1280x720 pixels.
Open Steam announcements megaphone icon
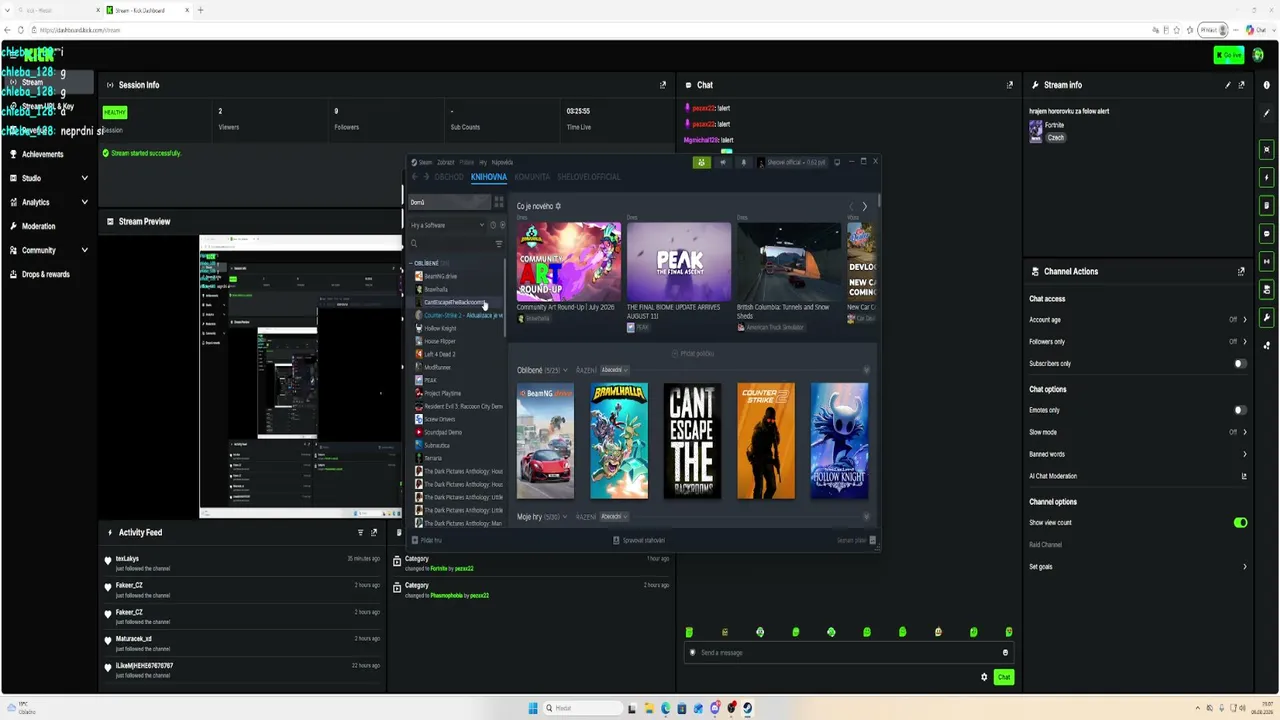[x=723, y=162]
